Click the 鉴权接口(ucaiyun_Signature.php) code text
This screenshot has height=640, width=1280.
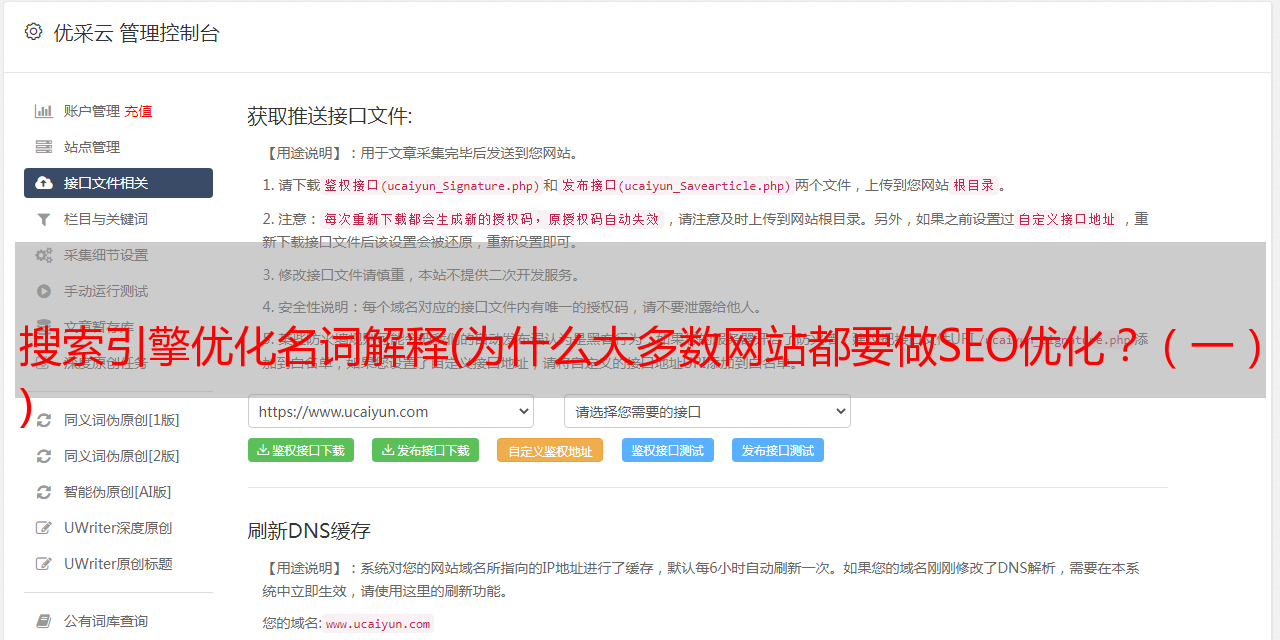431,185
